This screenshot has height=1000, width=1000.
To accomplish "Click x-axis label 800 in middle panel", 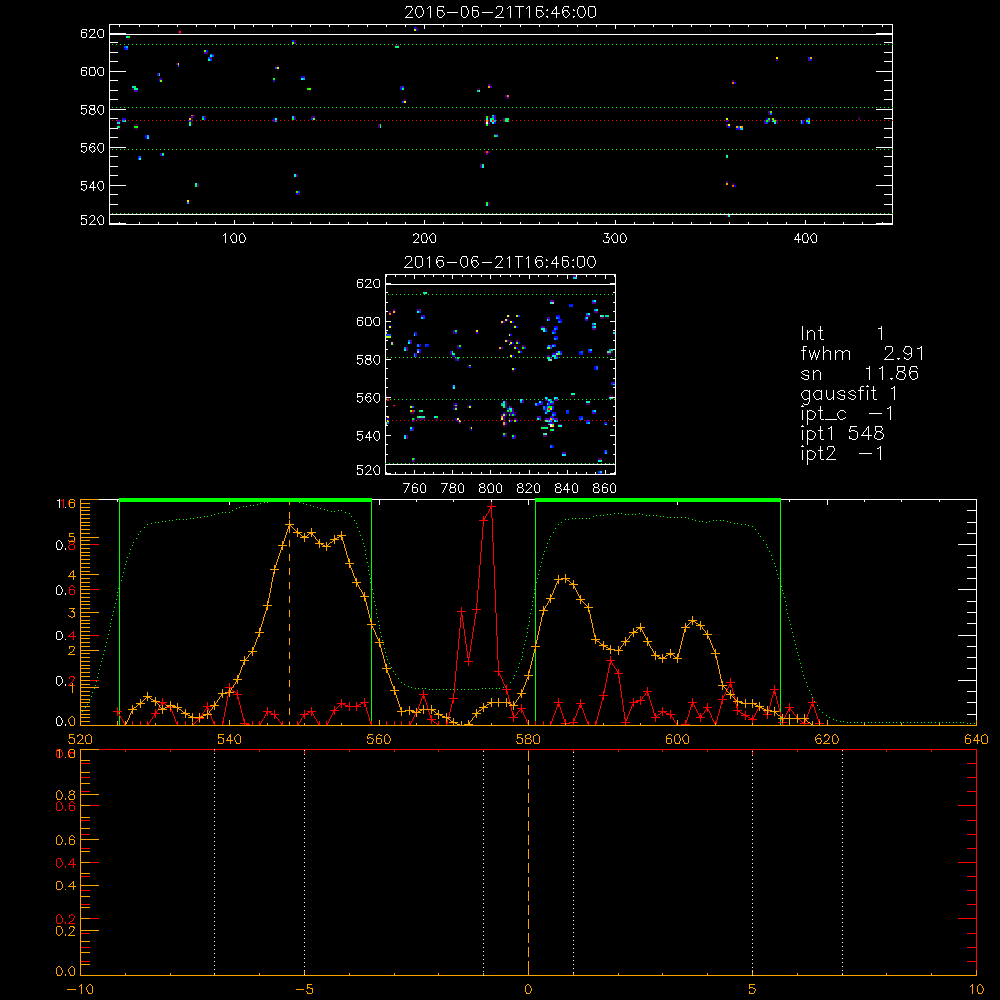I will click(x=490, y=489).
